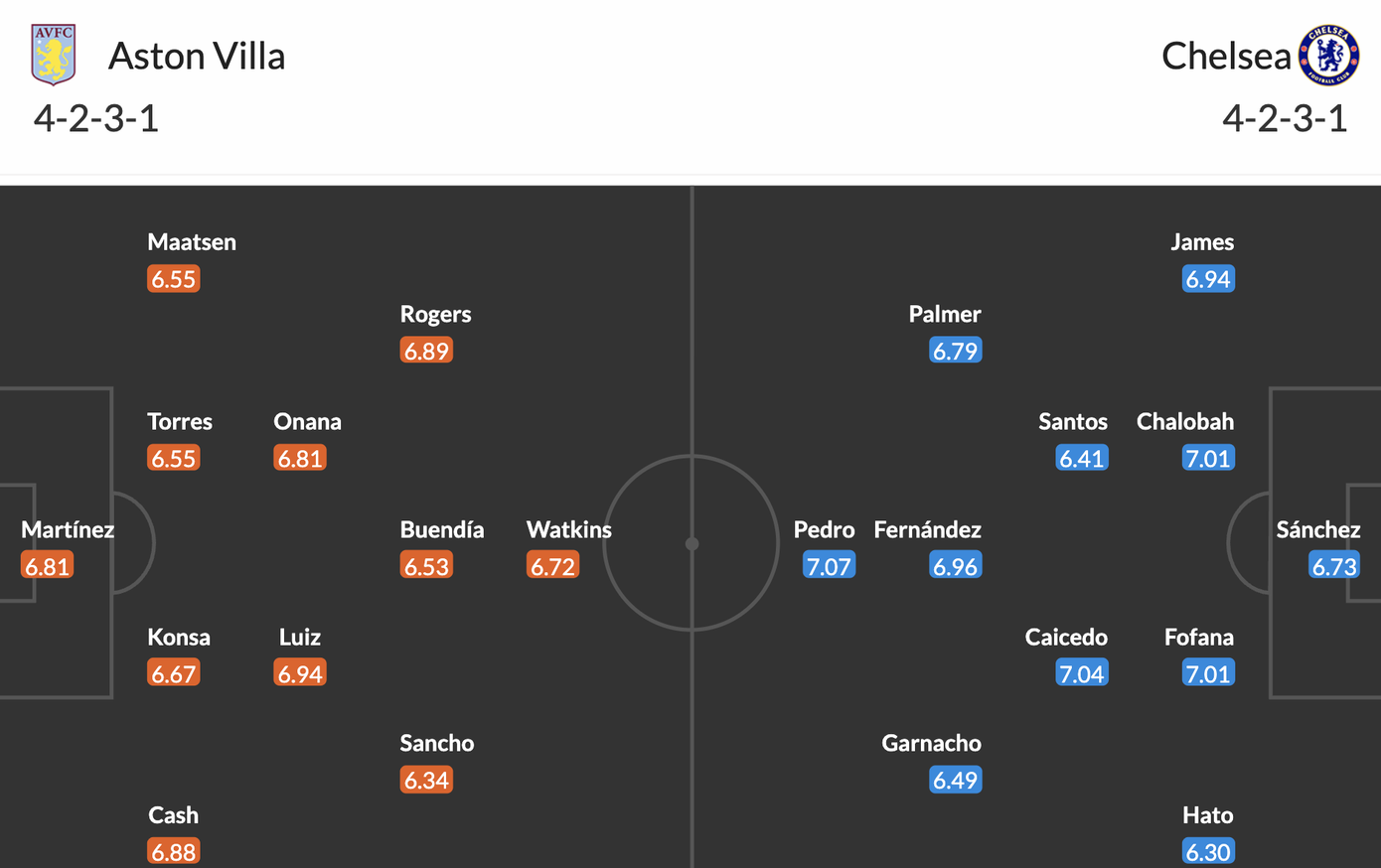Open the Fernández player name
This screenshot has width=1381, height=868.
click(927, 529)
